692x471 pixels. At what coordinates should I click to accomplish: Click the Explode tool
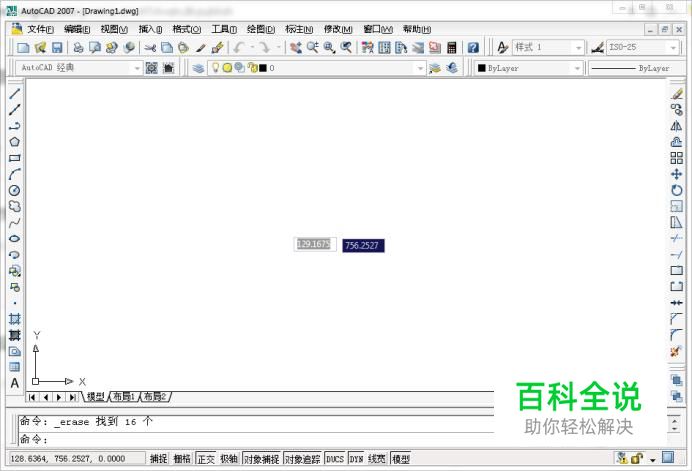676,351
